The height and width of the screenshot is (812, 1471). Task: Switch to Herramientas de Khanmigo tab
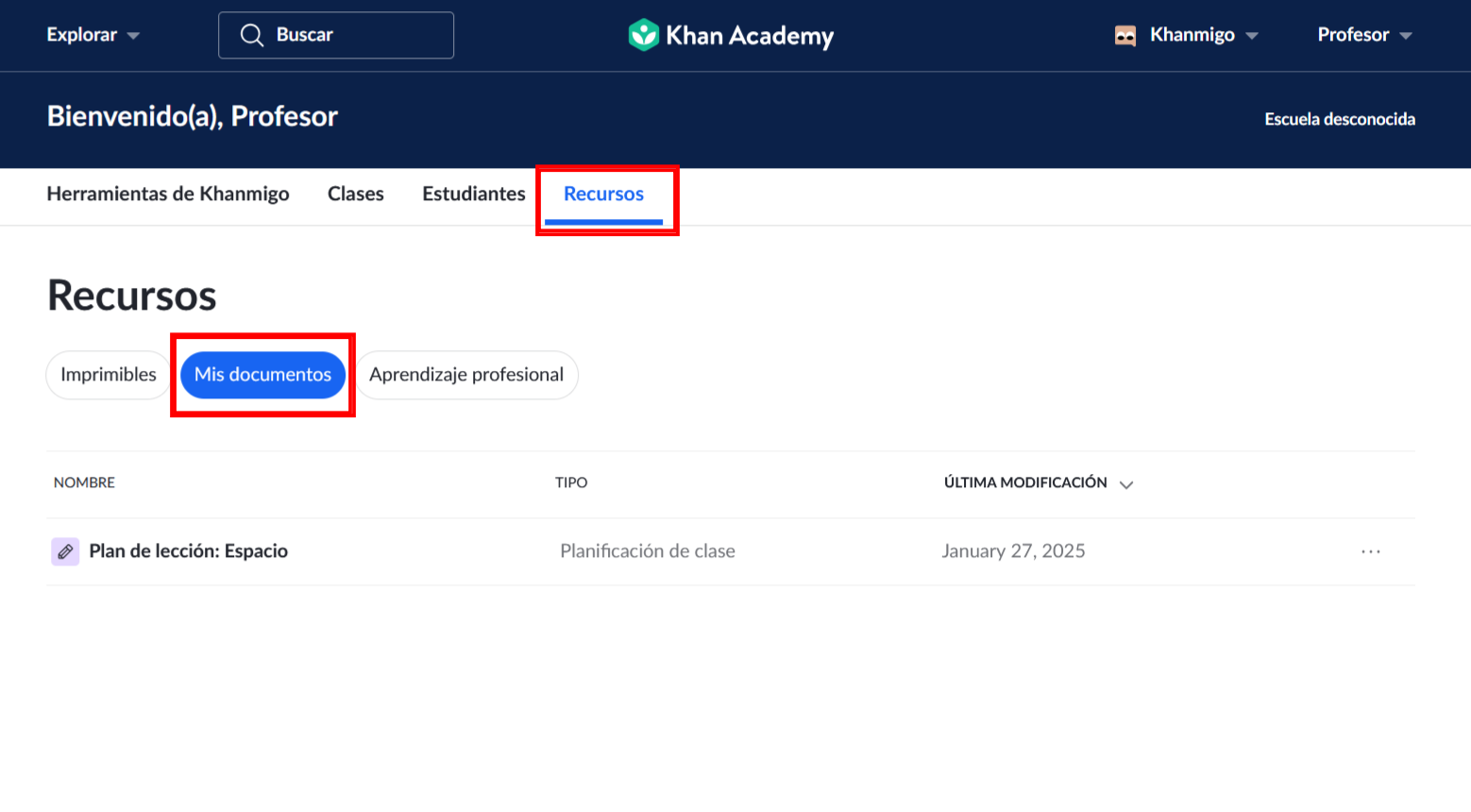(168, 194)
